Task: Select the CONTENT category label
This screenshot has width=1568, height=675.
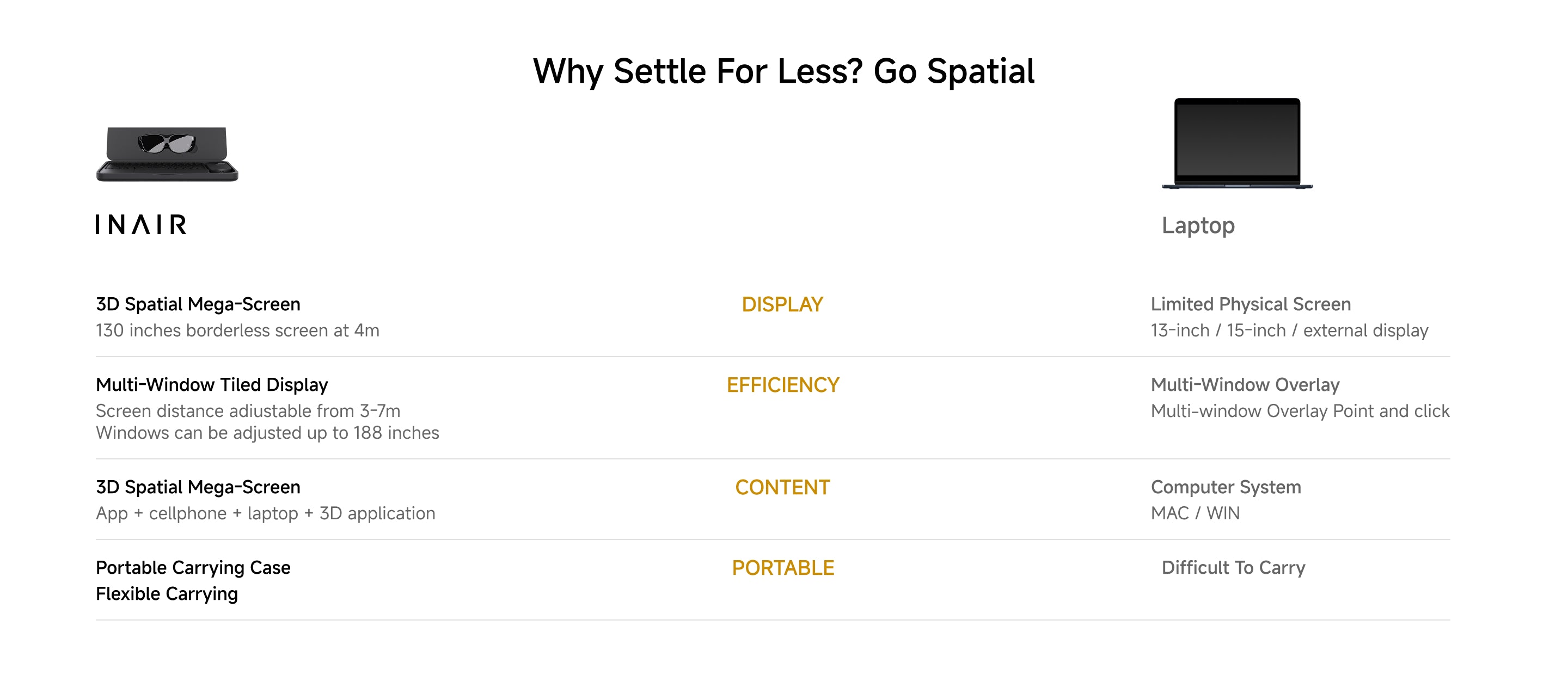Action: point(782,487)
